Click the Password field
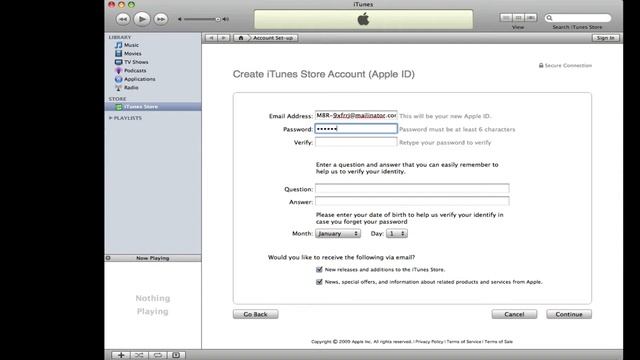 coord(356,129)
